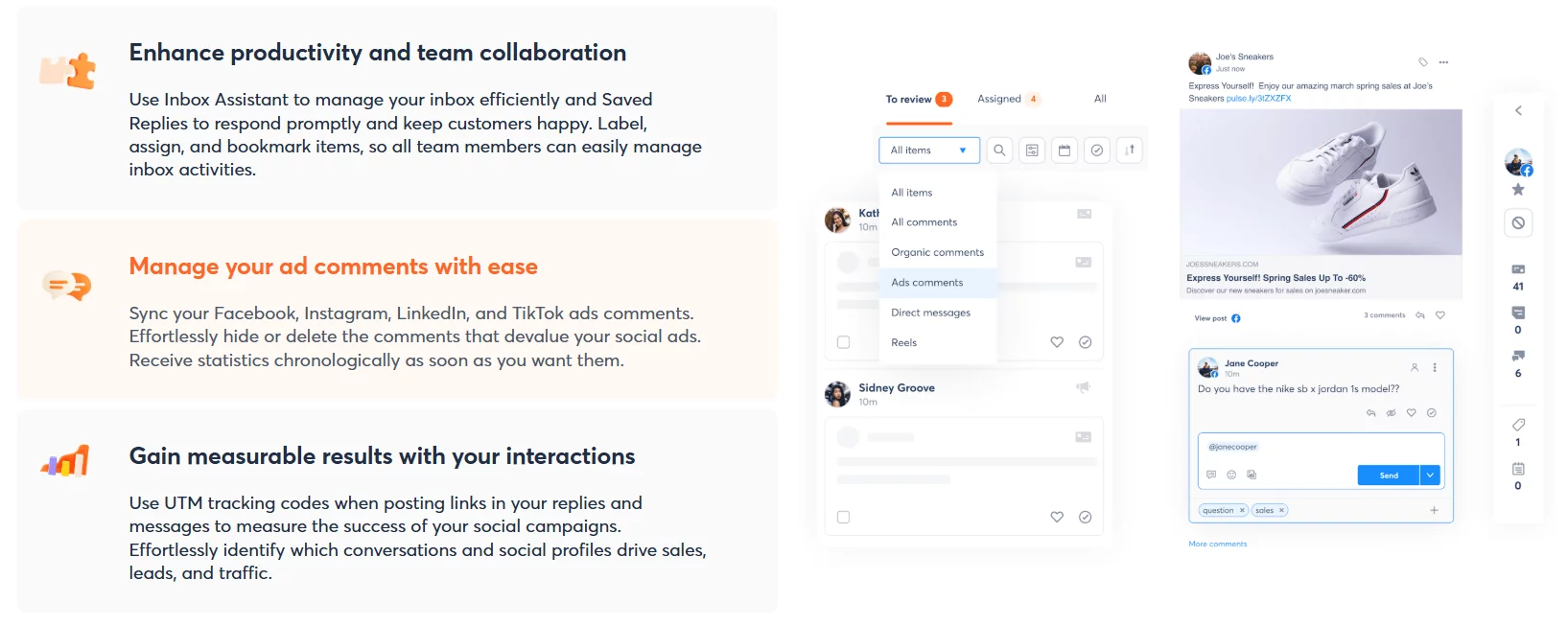Screen dimensions: 1568x626
Task: Like Jane Cooper's comment with the heart icon
Action: pyautogui.click(x=1412, y=413)
